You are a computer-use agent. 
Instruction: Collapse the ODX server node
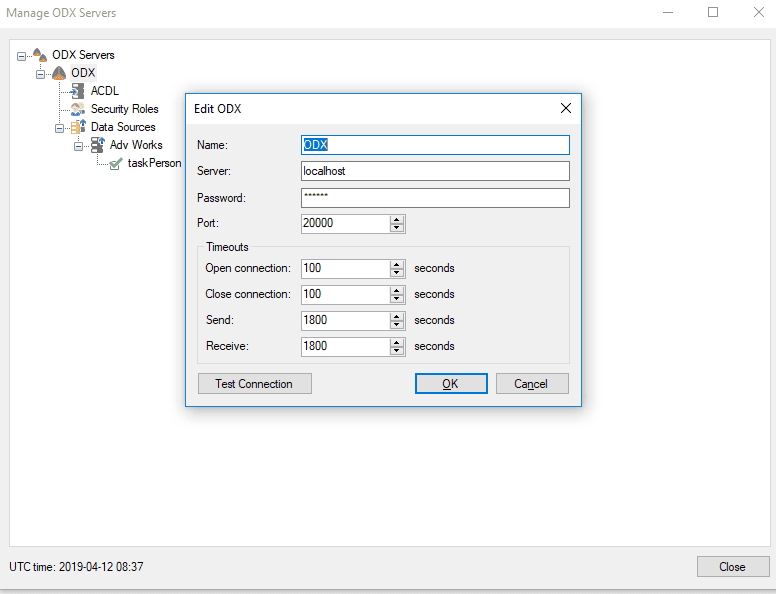(40, 74)
